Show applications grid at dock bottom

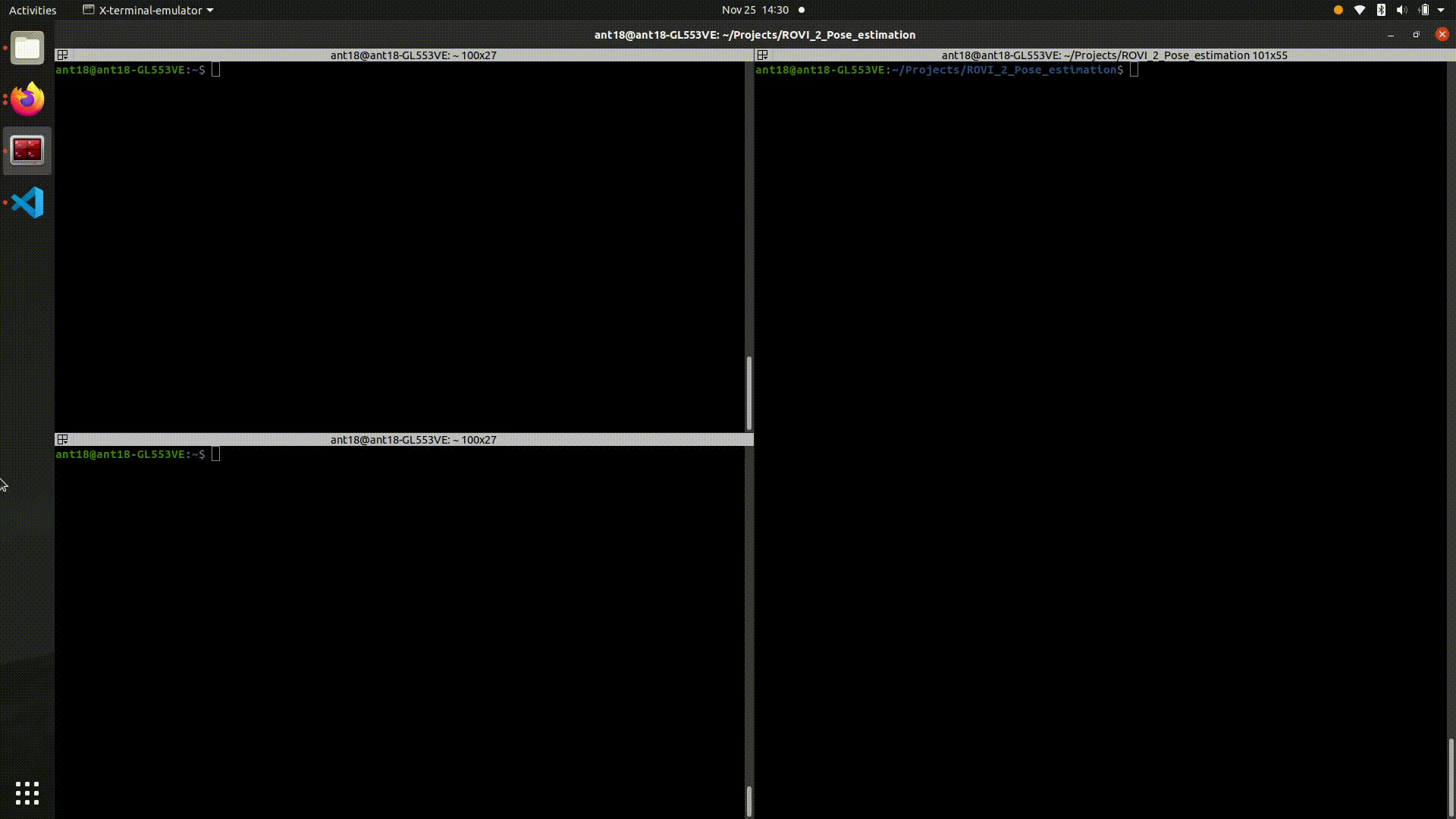[27, 793]
